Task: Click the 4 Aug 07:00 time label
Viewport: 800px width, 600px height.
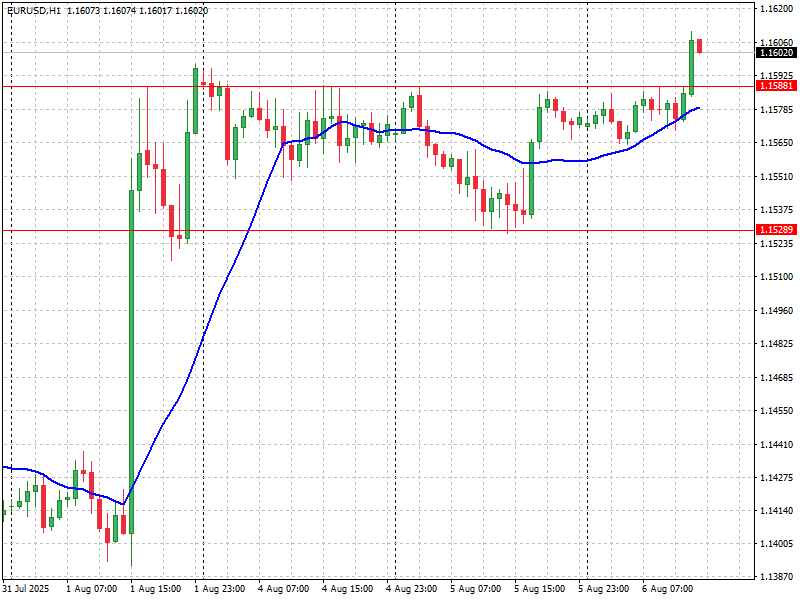Action: tap(284, 589)
